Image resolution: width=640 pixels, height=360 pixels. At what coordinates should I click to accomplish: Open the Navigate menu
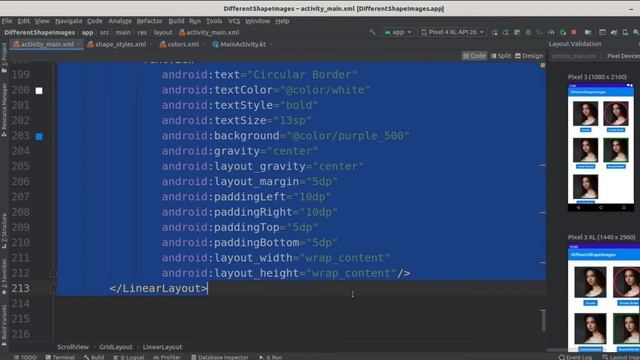tap(69, 21)
